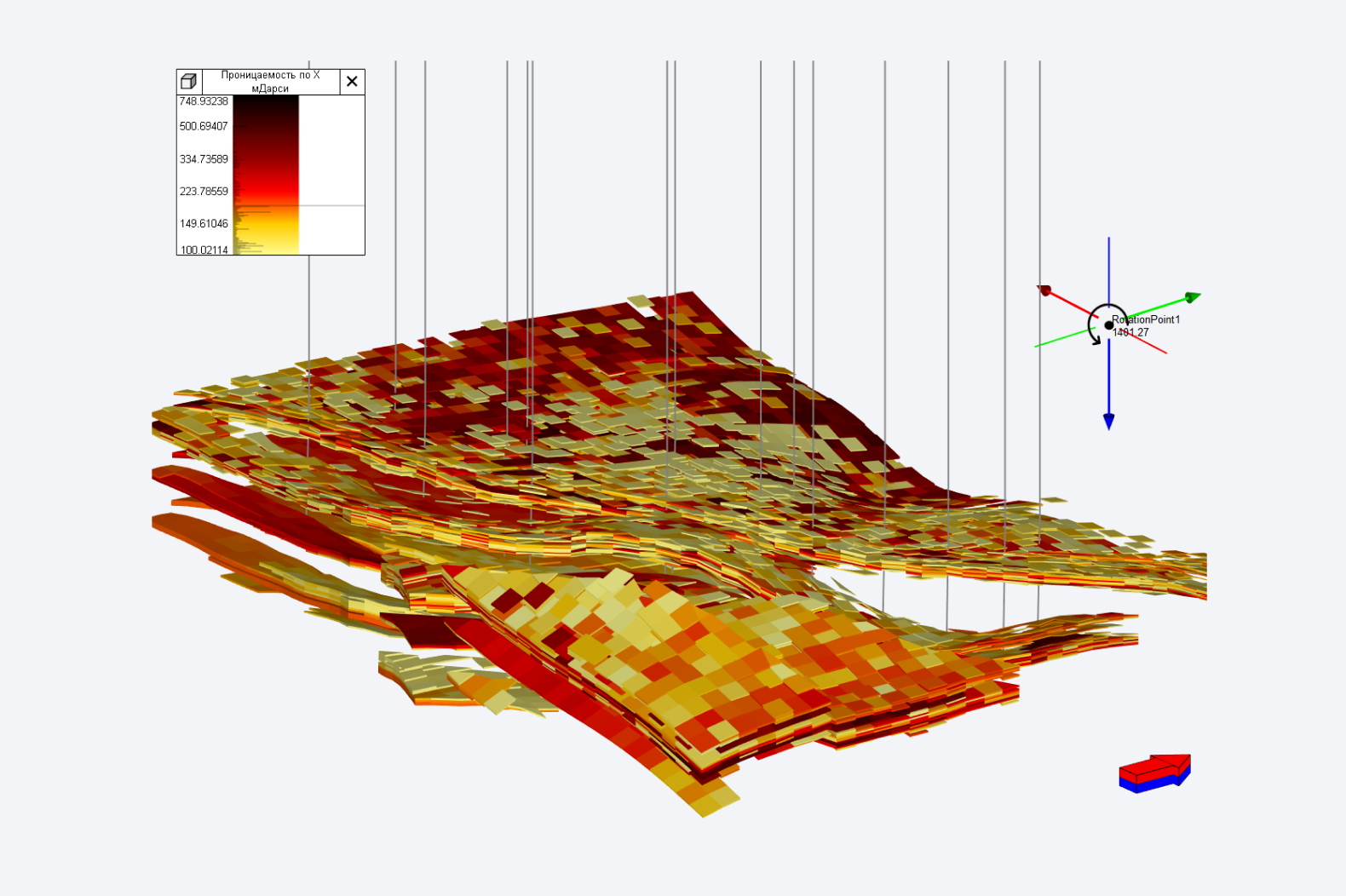Click the legend value 334.73589
The width and height of the screenshot is (1346, 896).
point(204,159)
